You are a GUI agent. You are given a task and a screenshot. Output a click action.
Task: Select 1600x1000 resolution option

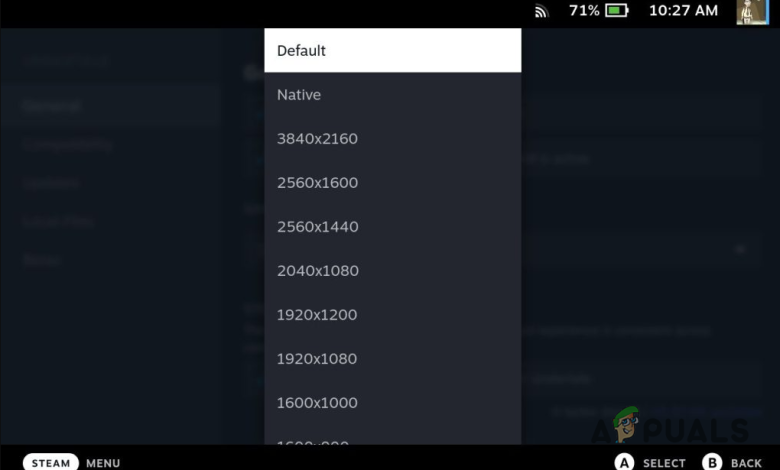pyautogui.click(x=392, y=402)
